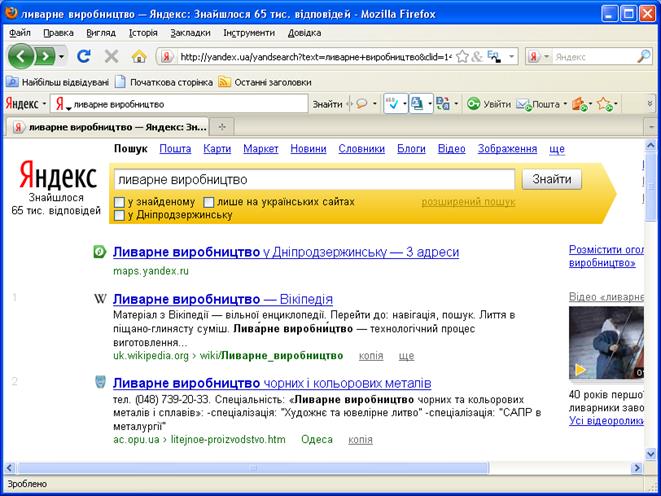Open the Карти service link
Screen dimensions: 661x496
[217, 149]
